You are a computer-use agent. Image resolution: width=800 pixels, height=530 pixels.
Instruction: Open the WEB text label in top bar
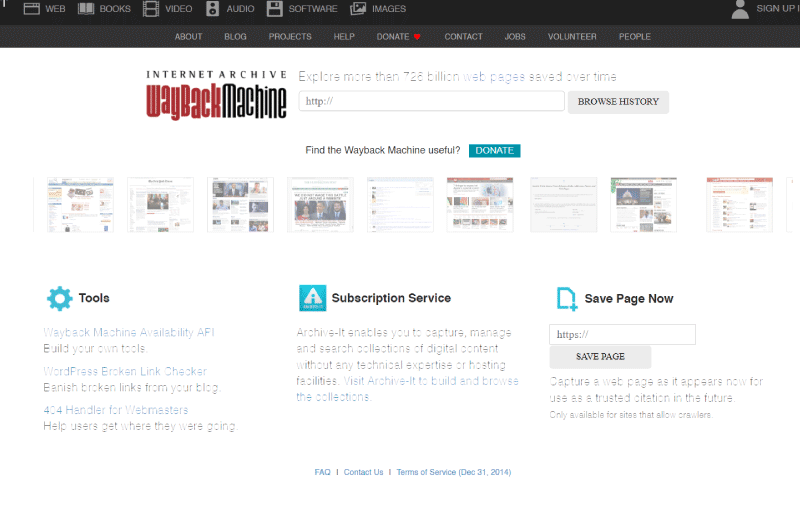[x=55, y=9]
